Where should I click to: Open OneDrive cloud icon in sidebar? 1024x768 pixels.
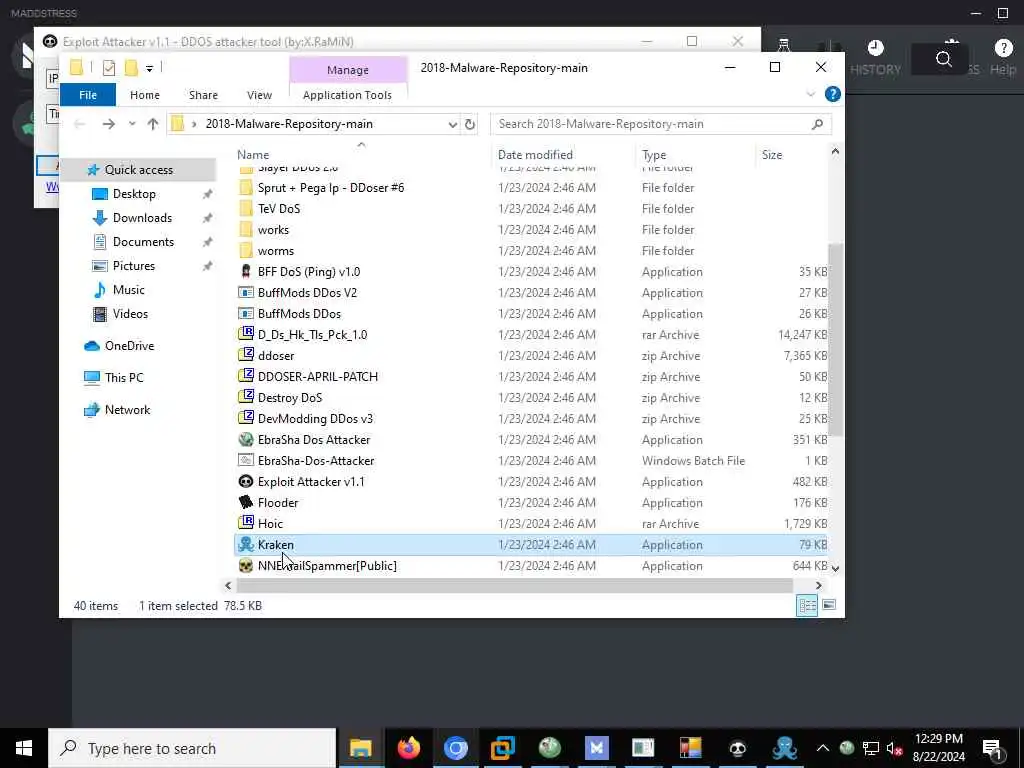(91, 345)
